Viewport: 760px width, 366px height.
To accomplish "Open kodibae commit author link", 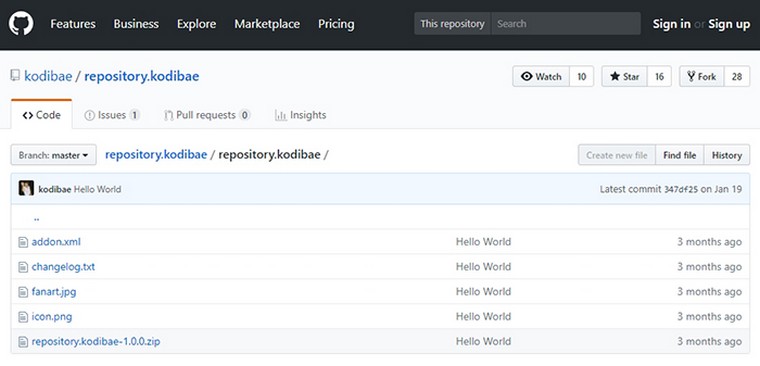I will [55, 189].
